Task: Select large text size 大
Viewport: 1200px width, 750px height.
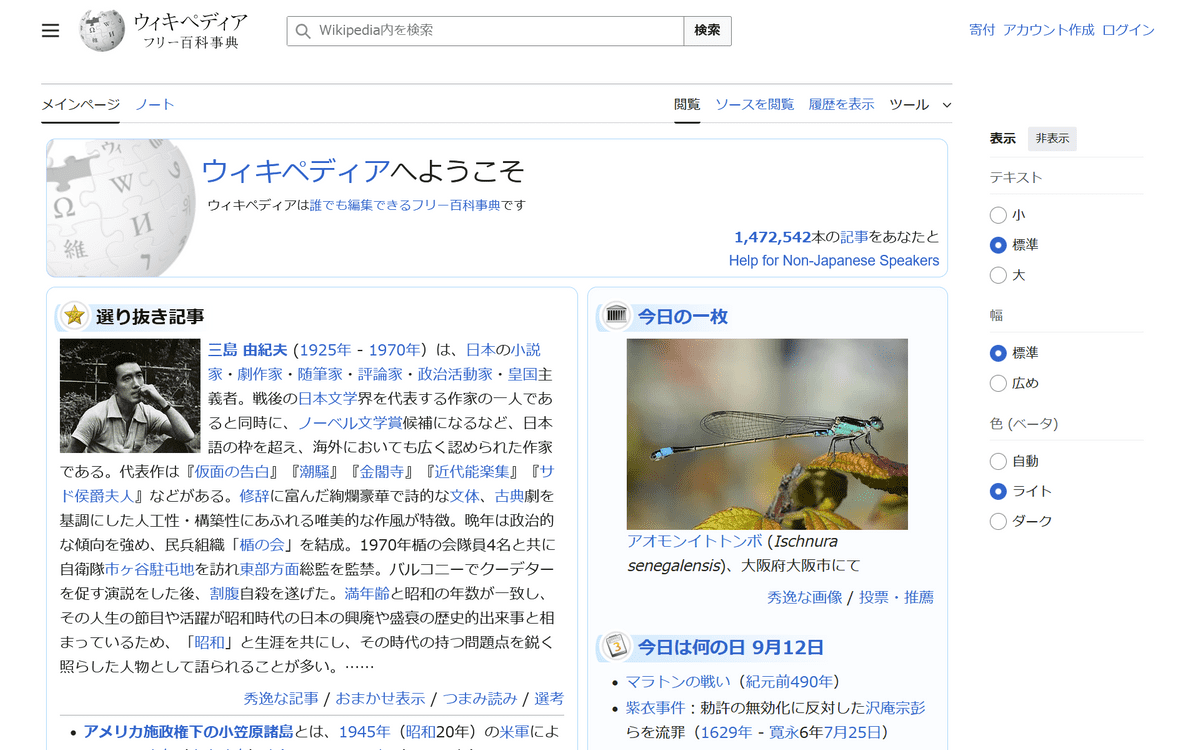Action: tap(998, 275)
